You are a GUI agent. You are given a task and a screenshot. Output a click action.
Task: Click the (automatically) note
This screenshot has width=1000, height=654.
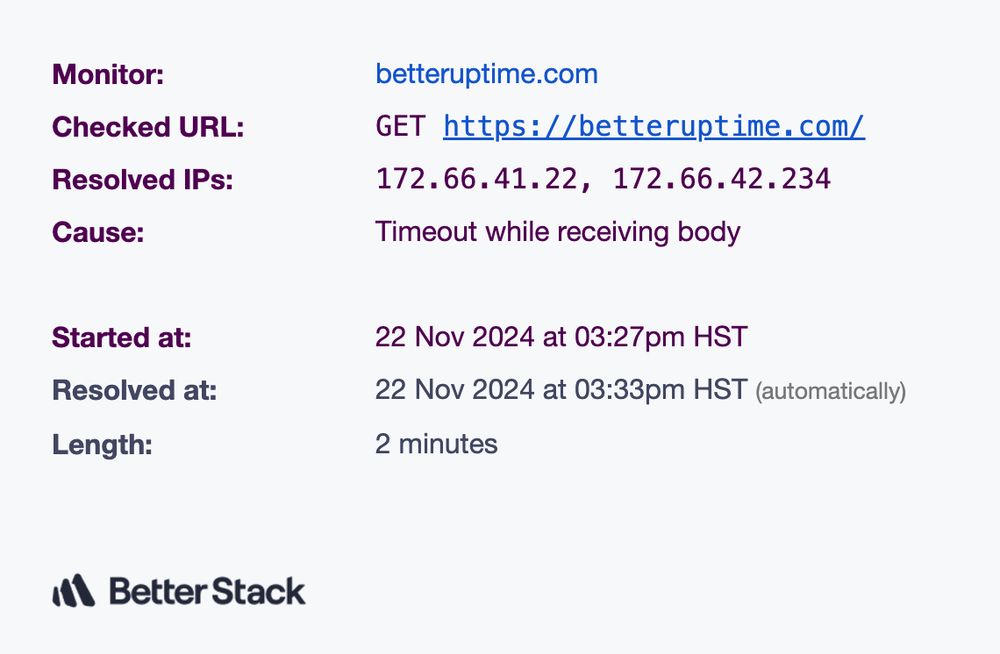click(x=830, y=392)
